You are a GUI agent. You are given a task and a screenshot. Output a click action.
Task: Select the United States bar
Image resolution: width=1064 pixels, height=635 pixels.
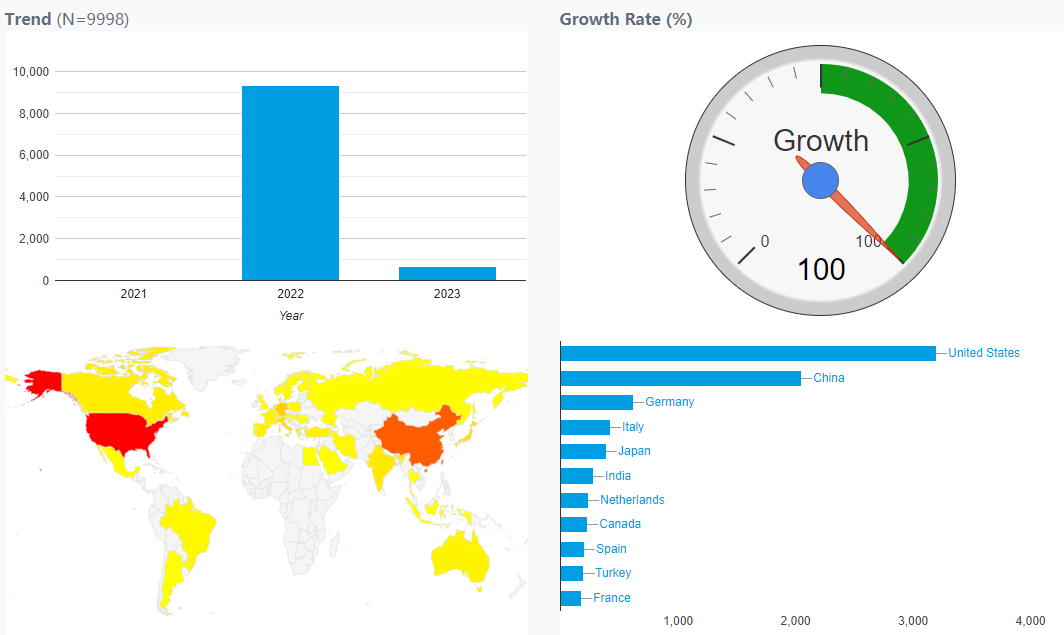pos(748,353)
